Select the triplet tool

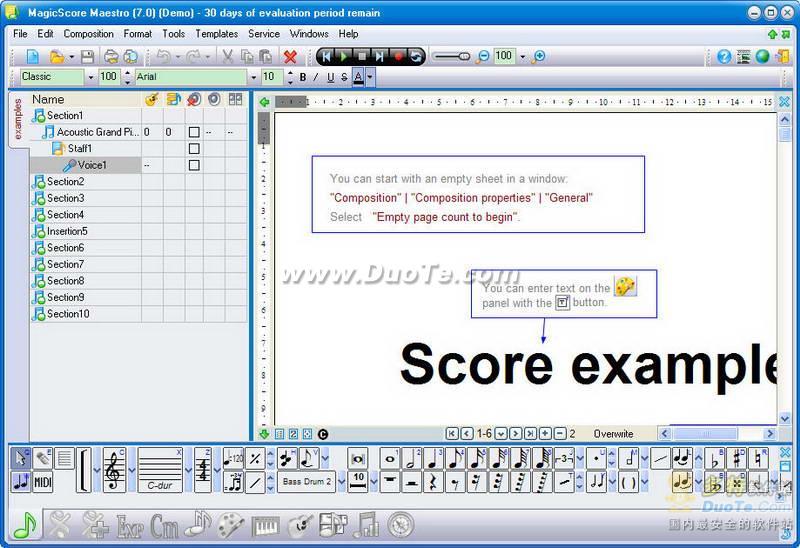coord(564,459)
